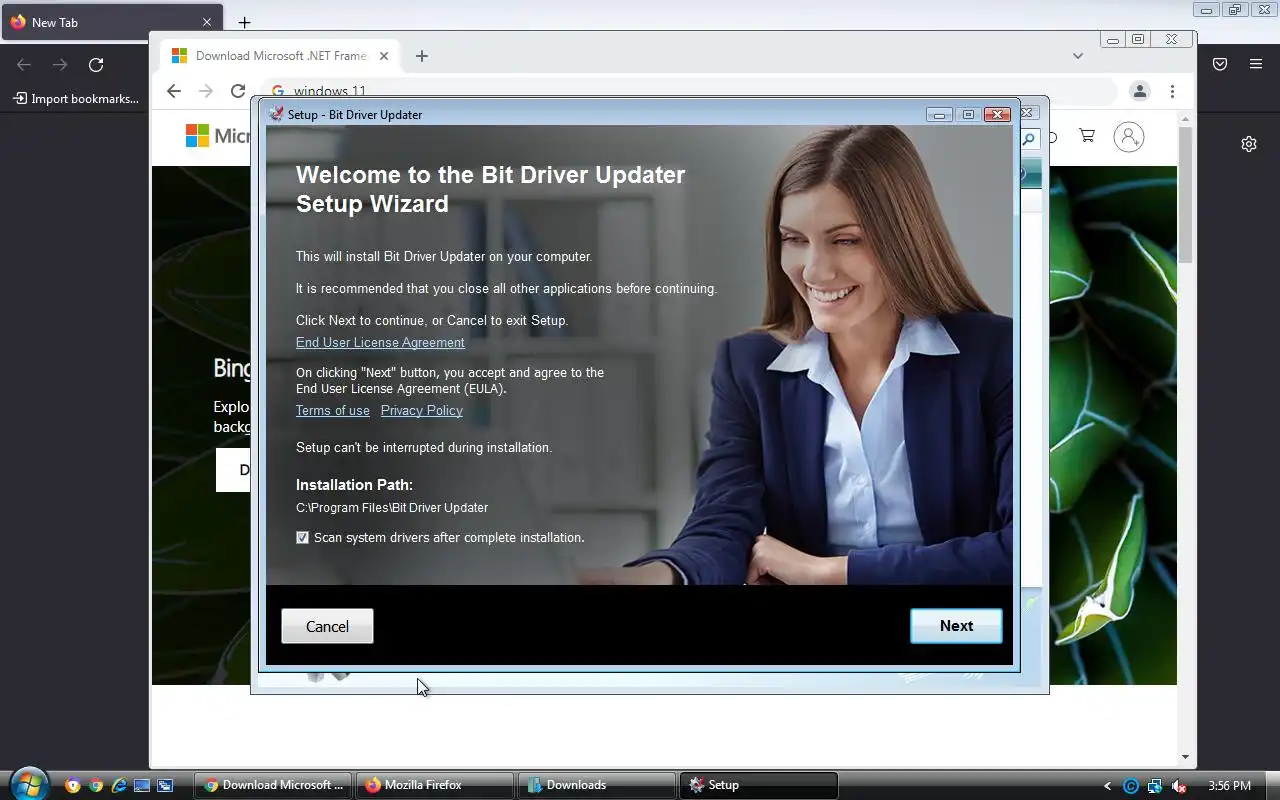The image size is (1280, 800).
Task: Click the network tray icon
Action: [x=1155, y=786]
